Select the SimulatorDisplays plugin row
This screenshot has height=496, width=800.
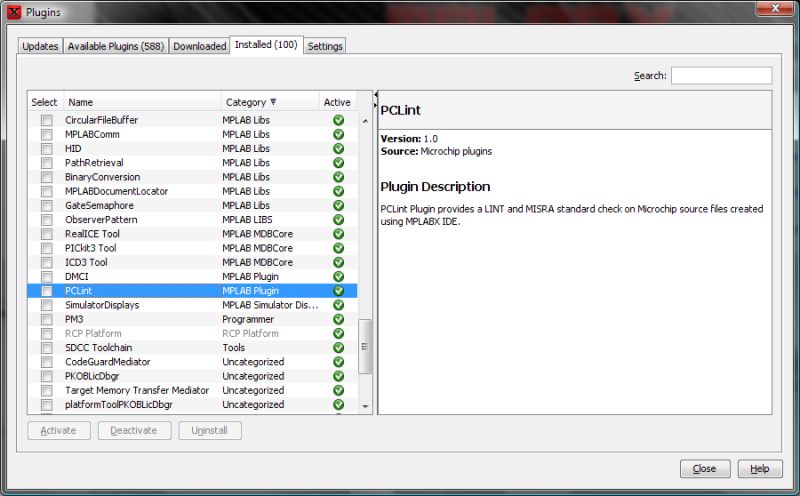192,305
